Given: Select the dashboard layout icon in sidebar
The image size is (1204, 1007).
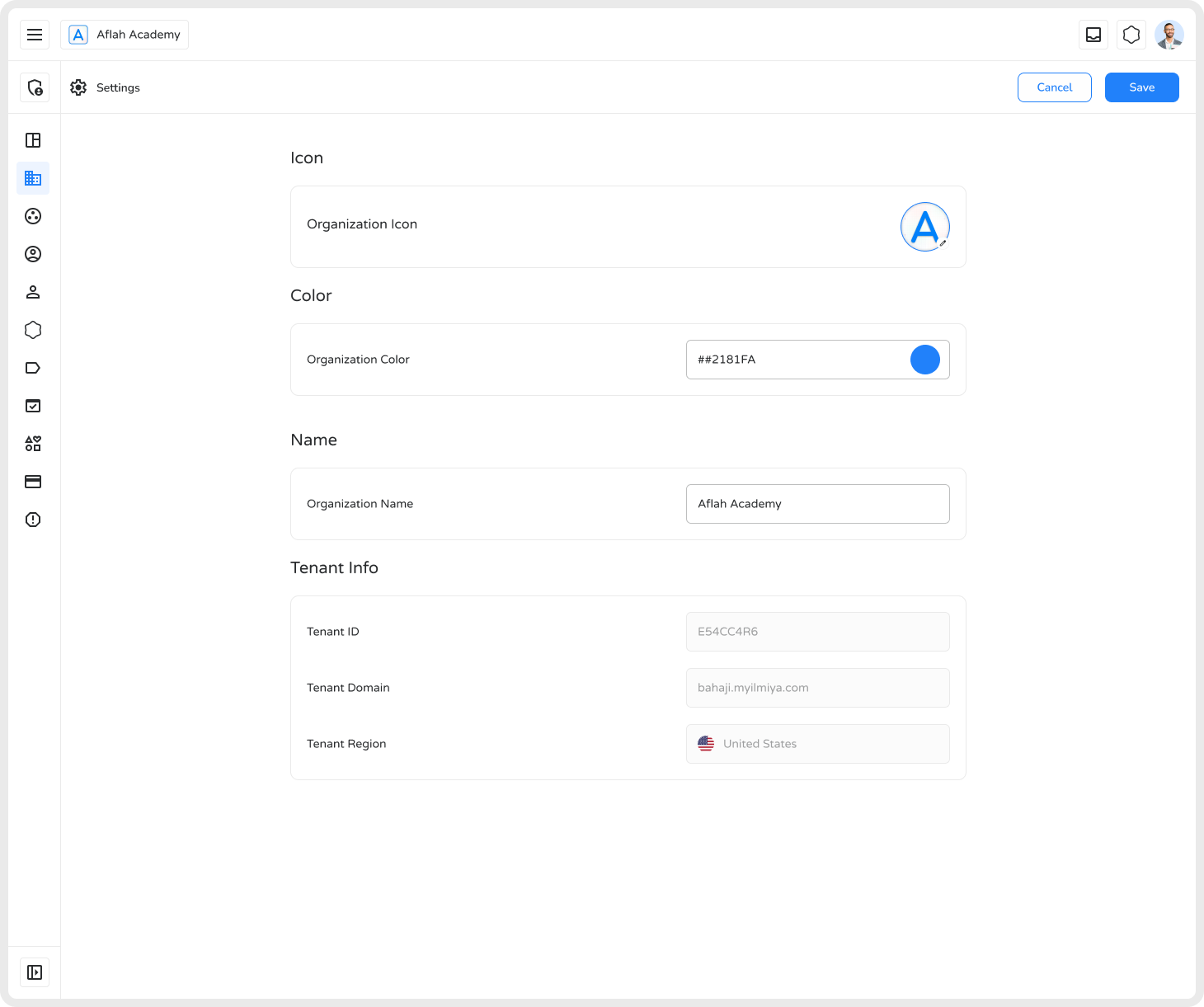Looking at the screenshot, I should 33,140.
